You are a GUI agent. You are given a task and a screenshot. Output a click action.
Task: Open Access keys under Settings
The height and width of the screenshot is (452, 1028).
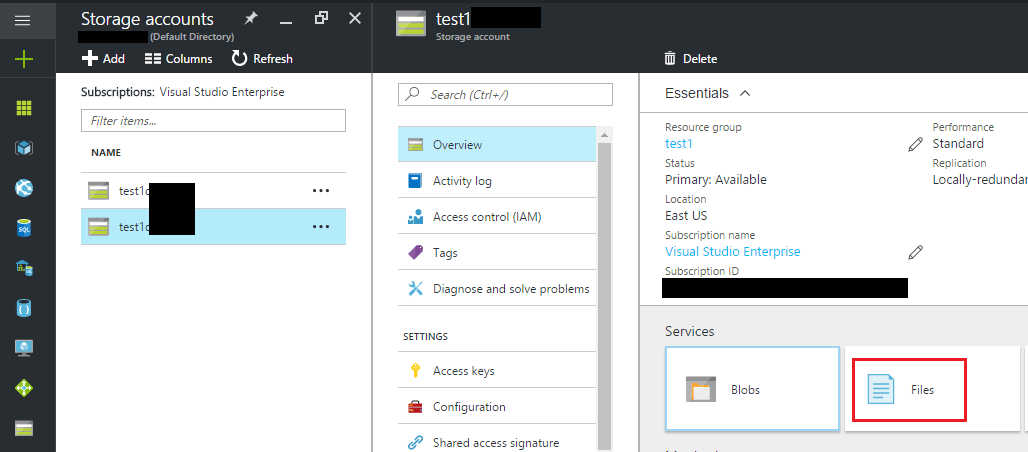pos(463,371)
